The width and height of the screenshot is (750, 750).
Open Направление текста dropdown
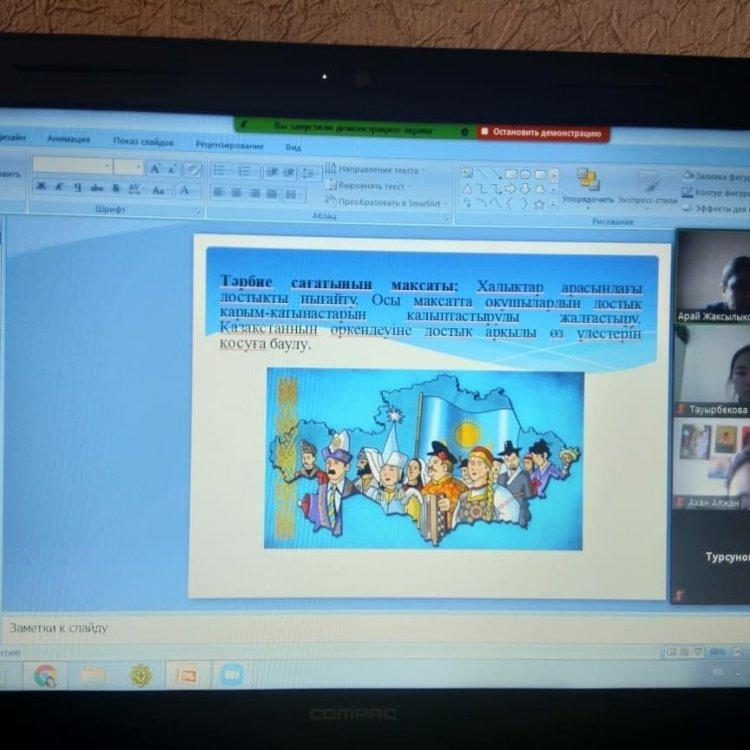click(x=375, y=170)
